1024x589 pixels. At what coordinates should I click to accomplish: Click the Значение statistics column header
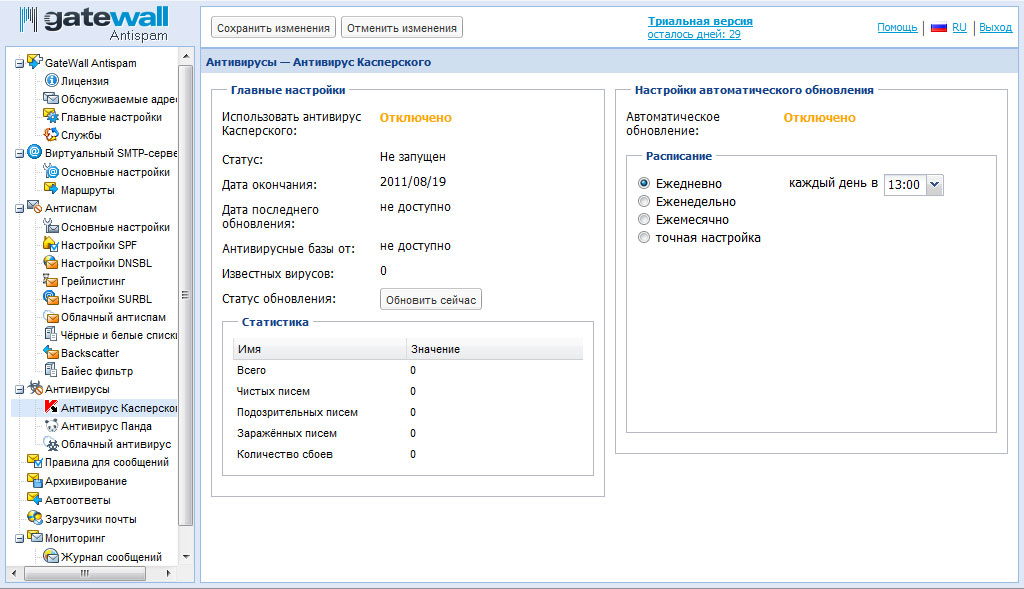(494, 349)
